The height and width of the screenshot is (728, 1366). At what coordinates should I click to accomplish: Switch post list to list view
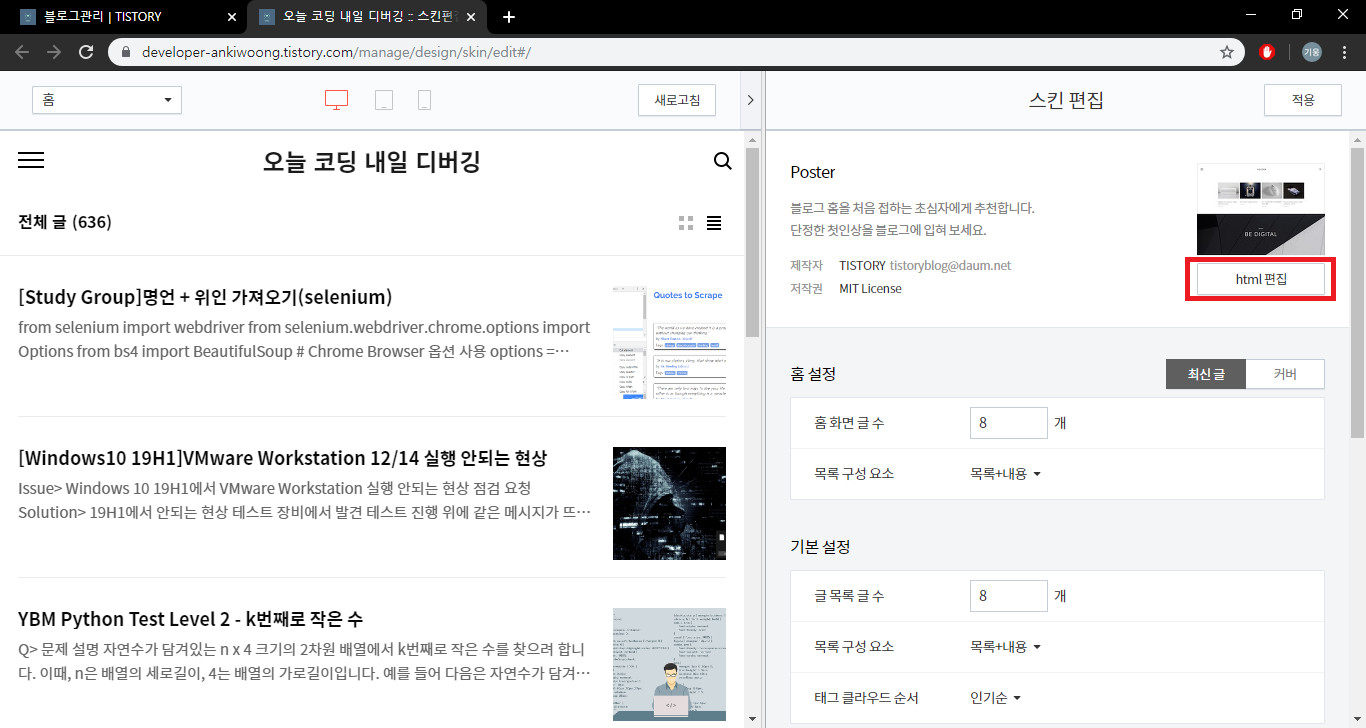pyautogui.click(x=714, y=223)
